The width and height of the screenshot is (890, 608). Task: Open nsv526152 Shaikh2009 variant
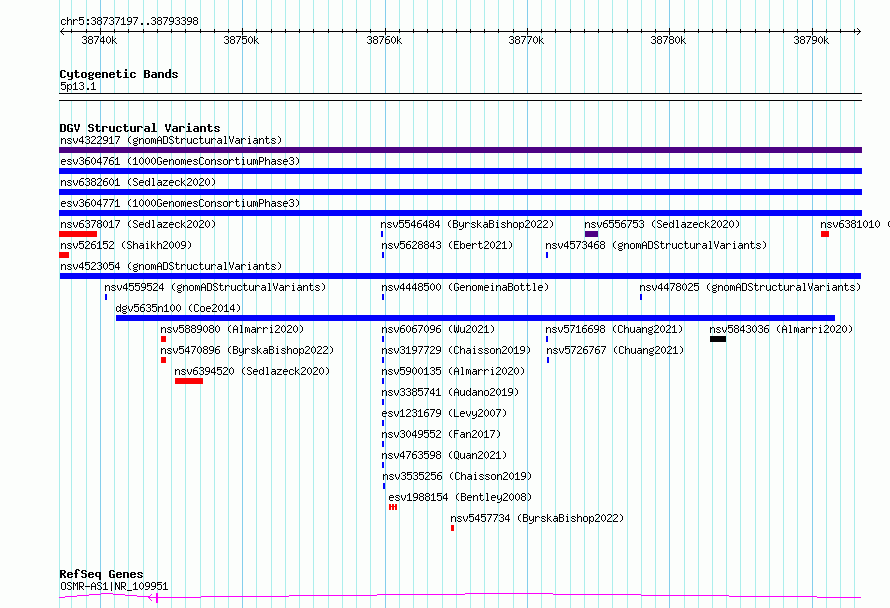click(126, 245)
